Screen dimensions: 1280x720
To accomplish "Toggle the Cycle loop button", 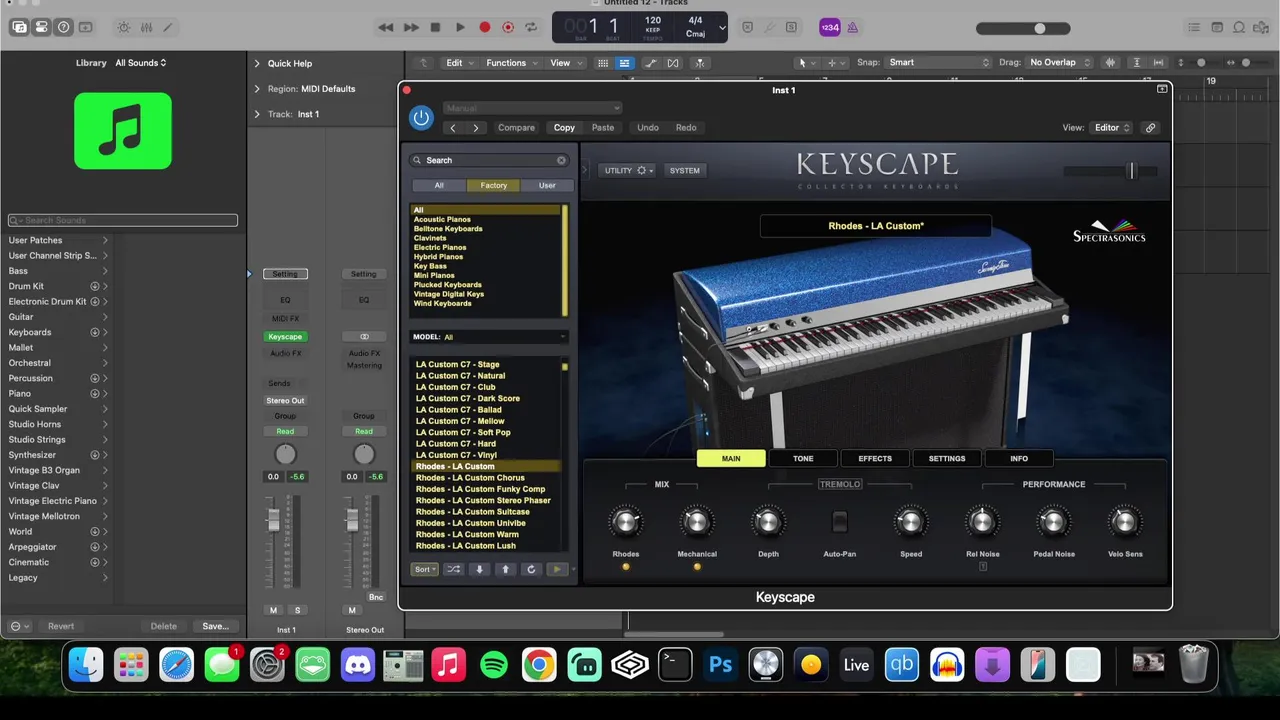I will tap(532, 27).
